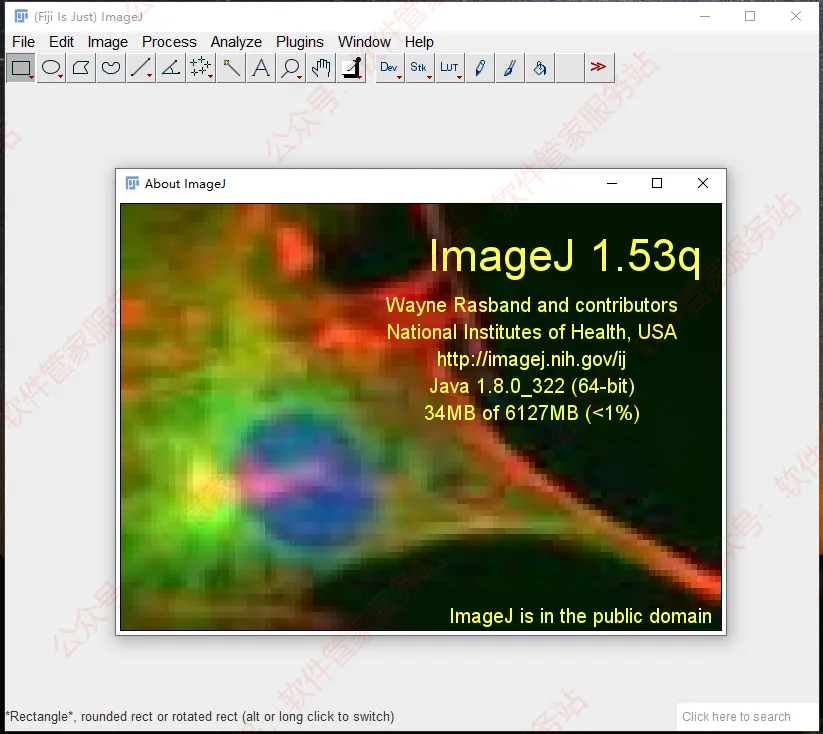The image size is (823, 734).
Task: Click 'National Institutes of Health, USA' text
Action: [532, 332]
